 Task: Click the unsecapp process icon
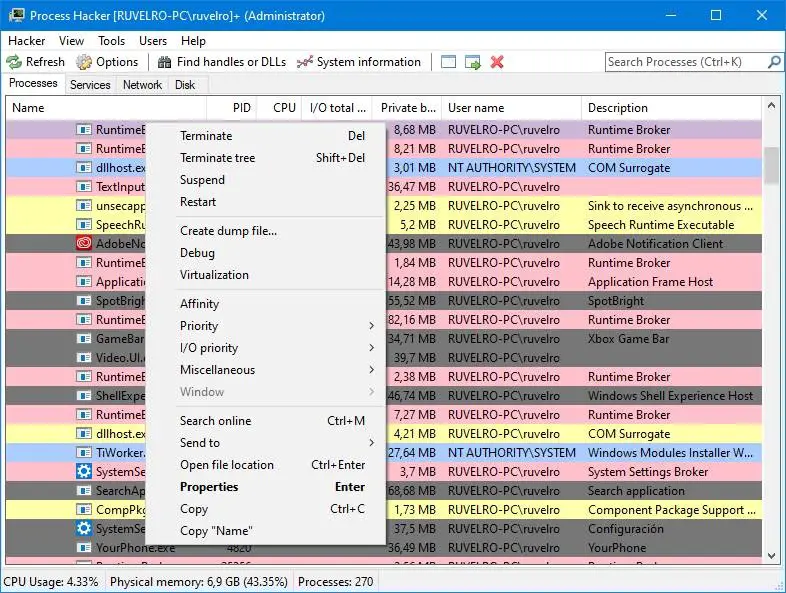pos(84,206)
